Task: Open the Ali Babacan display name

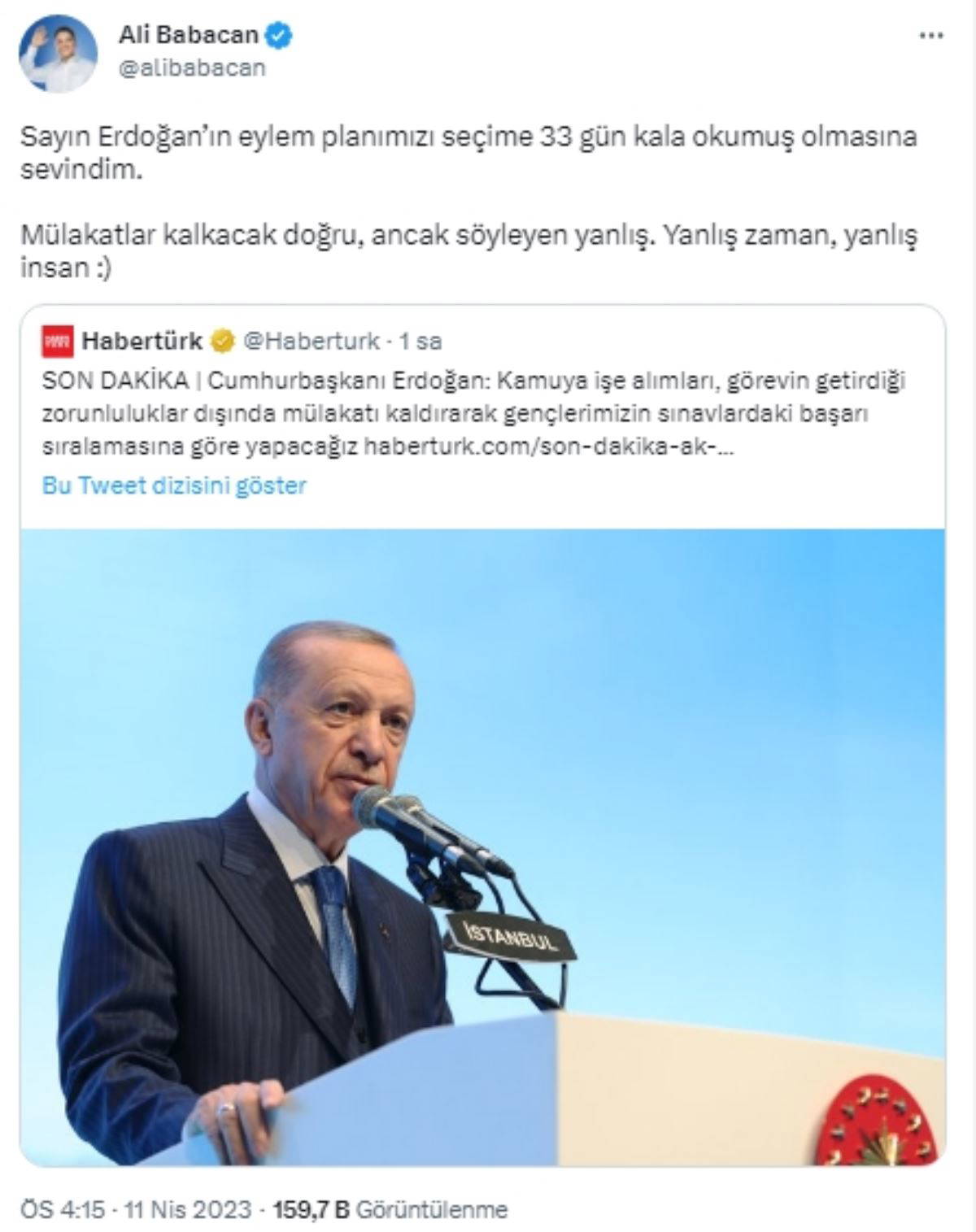Action: 188,35
